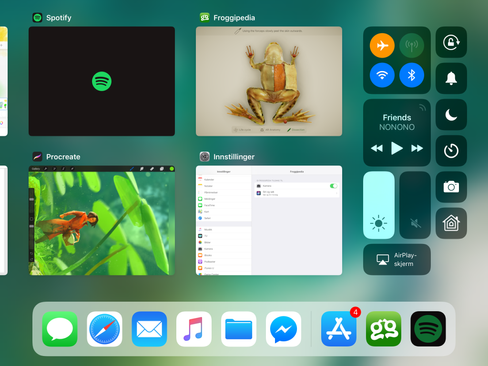The image size is (488, 366).
Task: Toggle Airplane Mode in Control Center
Action: pos(382,45)
